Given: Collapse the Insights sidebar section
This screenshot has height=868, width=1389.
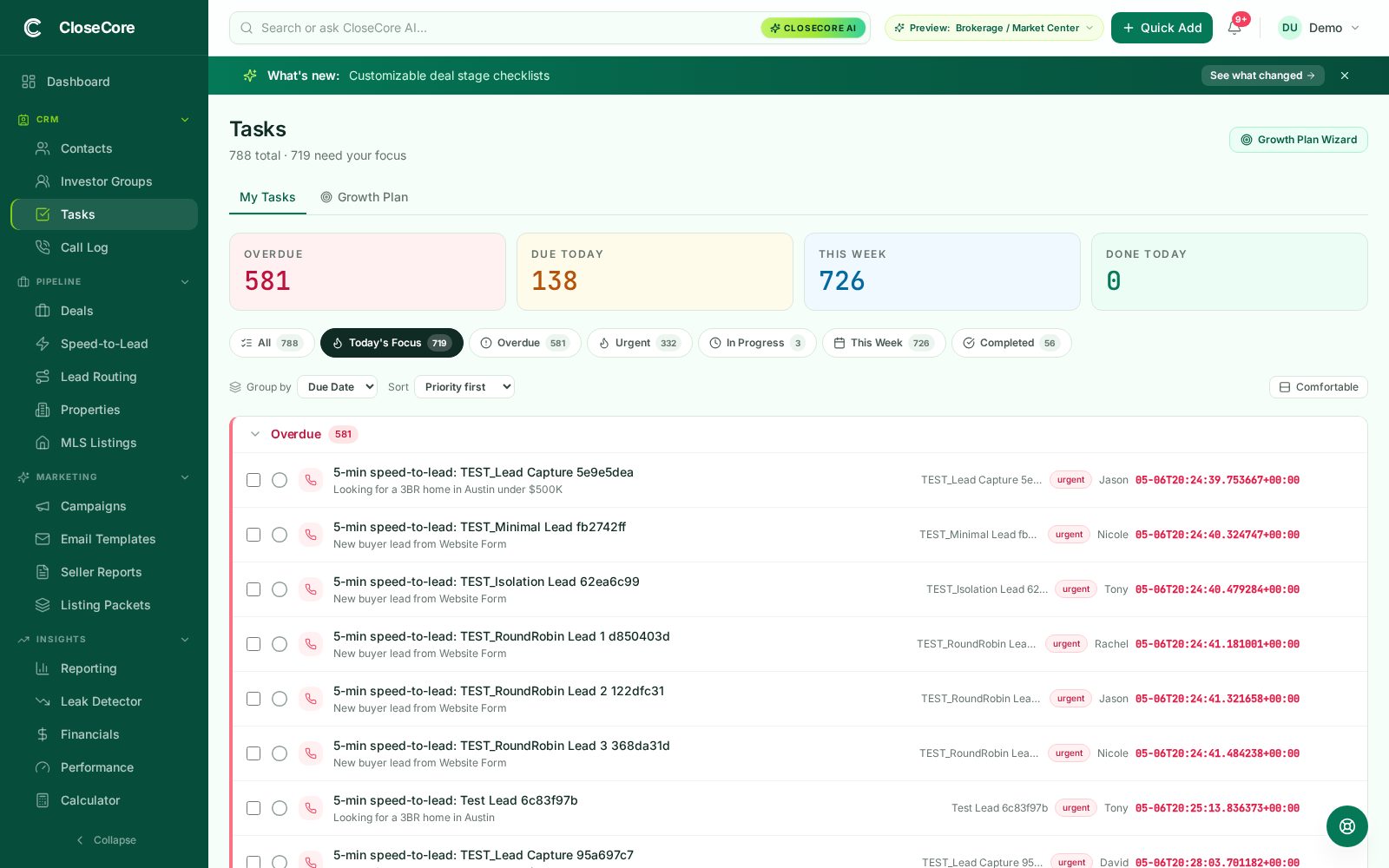Looking at the screenshot, I should (x=184, y=640).
